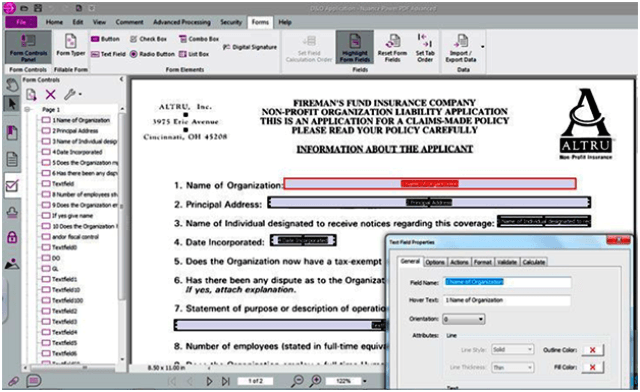The image size is (640, 392).
Task: Expand Import / Export Data dropdown arrow
Action: [x=482, y=47]
